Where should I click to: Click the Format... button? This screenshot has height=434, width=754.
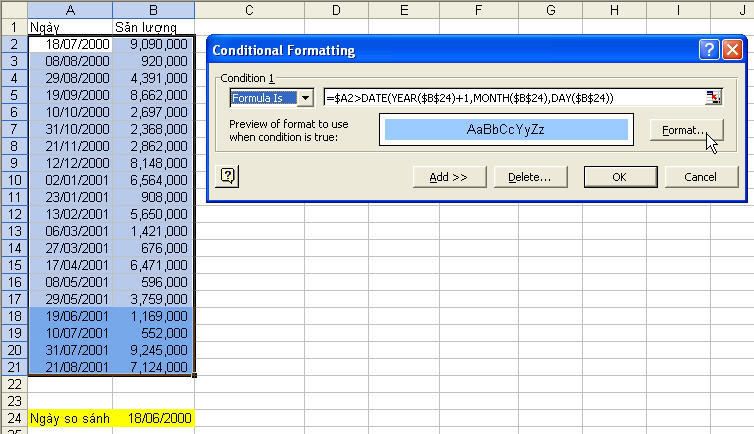pyautogui.click(x=686, y=130)
